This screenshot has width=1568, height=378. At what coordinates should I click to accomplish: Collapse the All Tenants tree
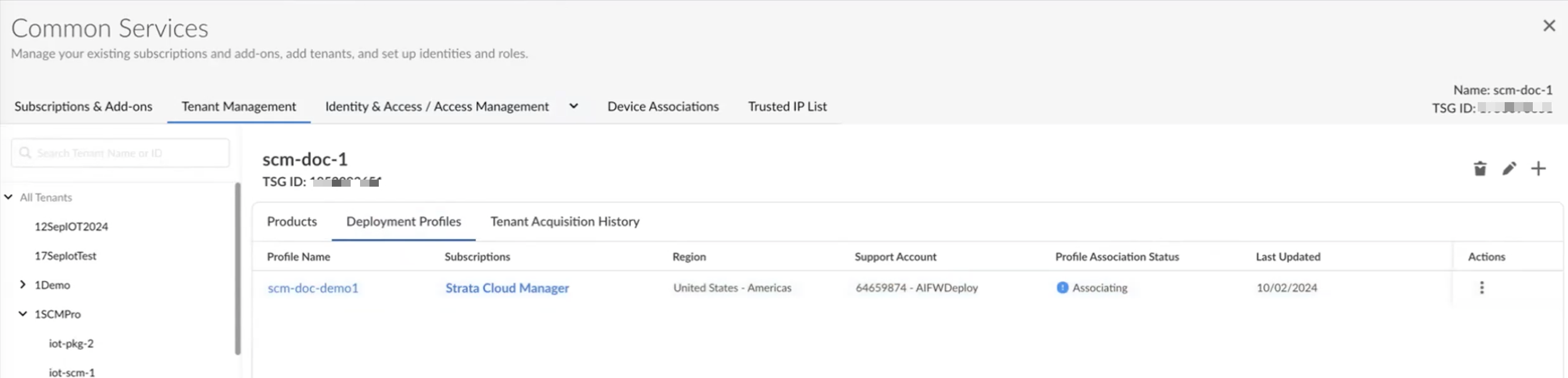click(x=9, y=197)
